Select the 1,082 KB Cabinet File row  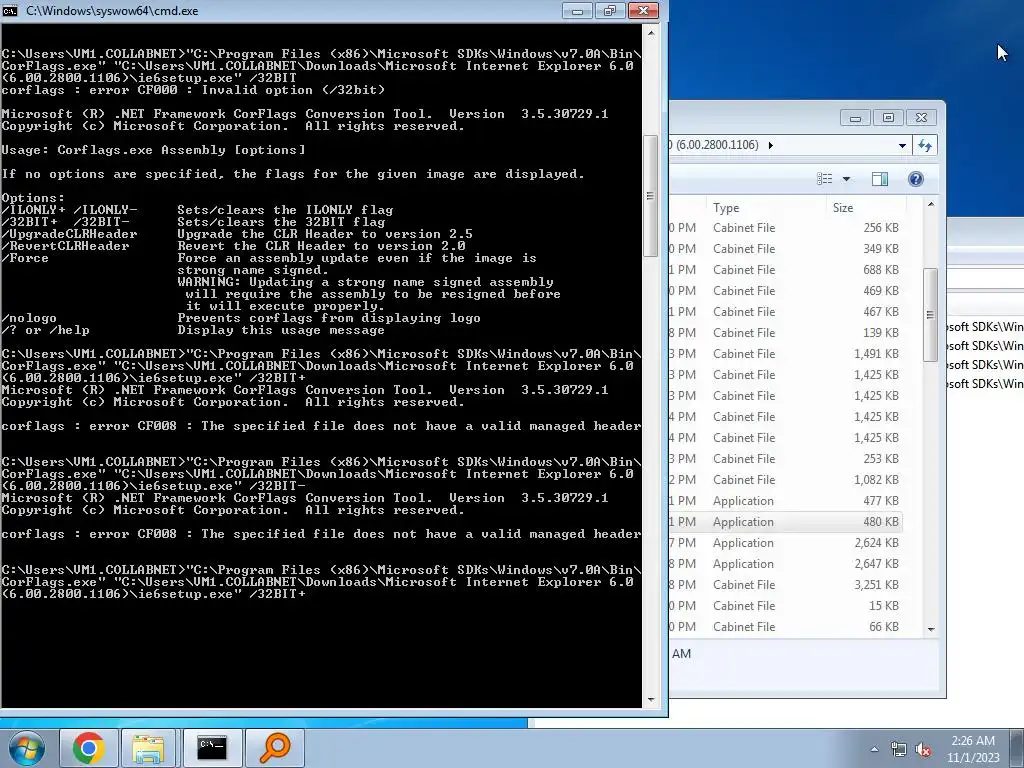pyautogui.click(x=786, y=479)
